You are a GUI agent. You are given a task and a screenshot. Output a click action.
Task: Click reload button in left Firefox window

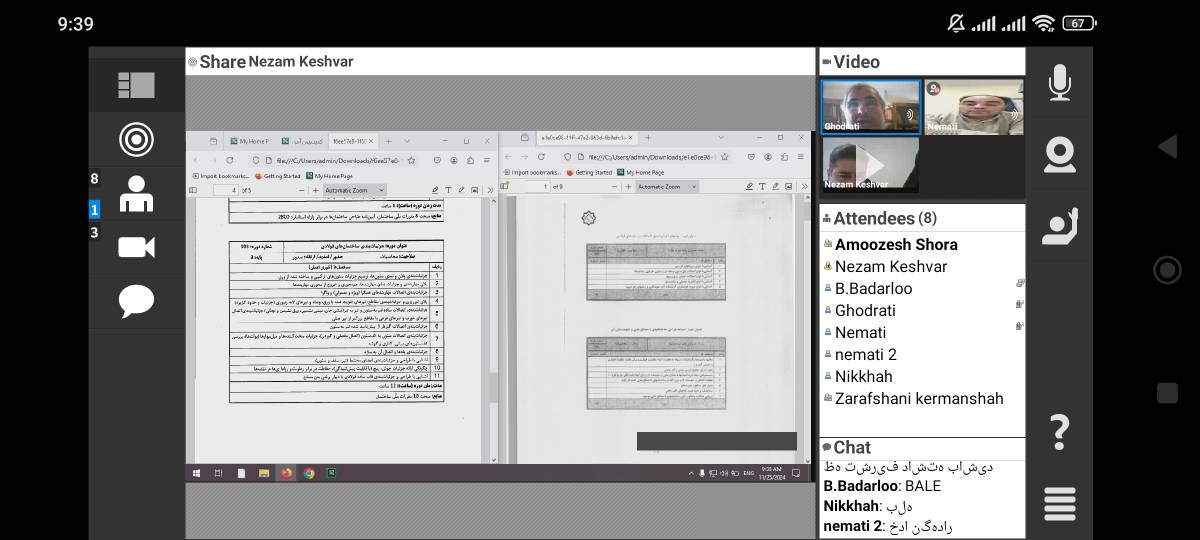pos(229,160)
